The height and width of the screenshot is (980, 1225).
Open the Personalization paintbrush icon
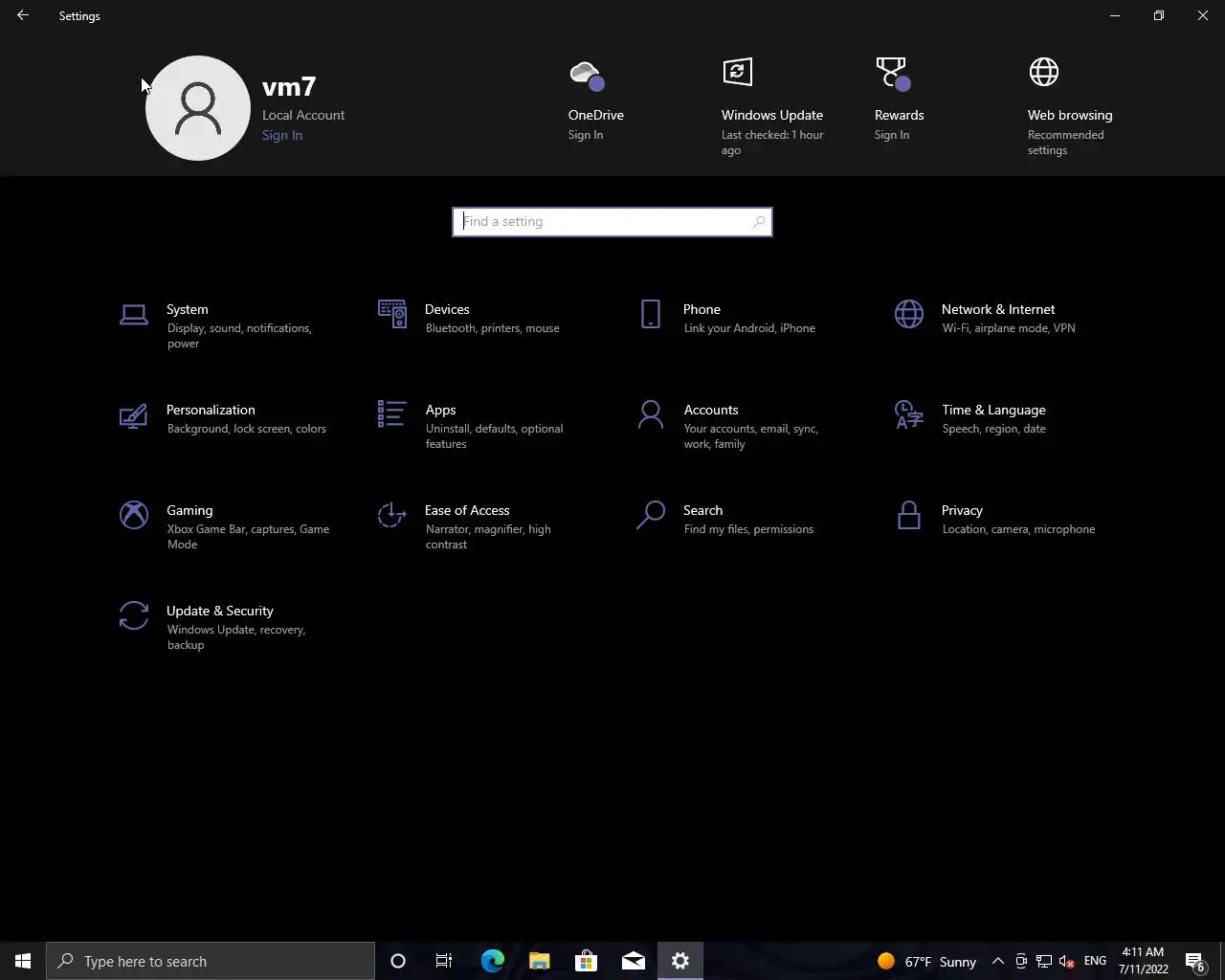(x=134, y=415)
